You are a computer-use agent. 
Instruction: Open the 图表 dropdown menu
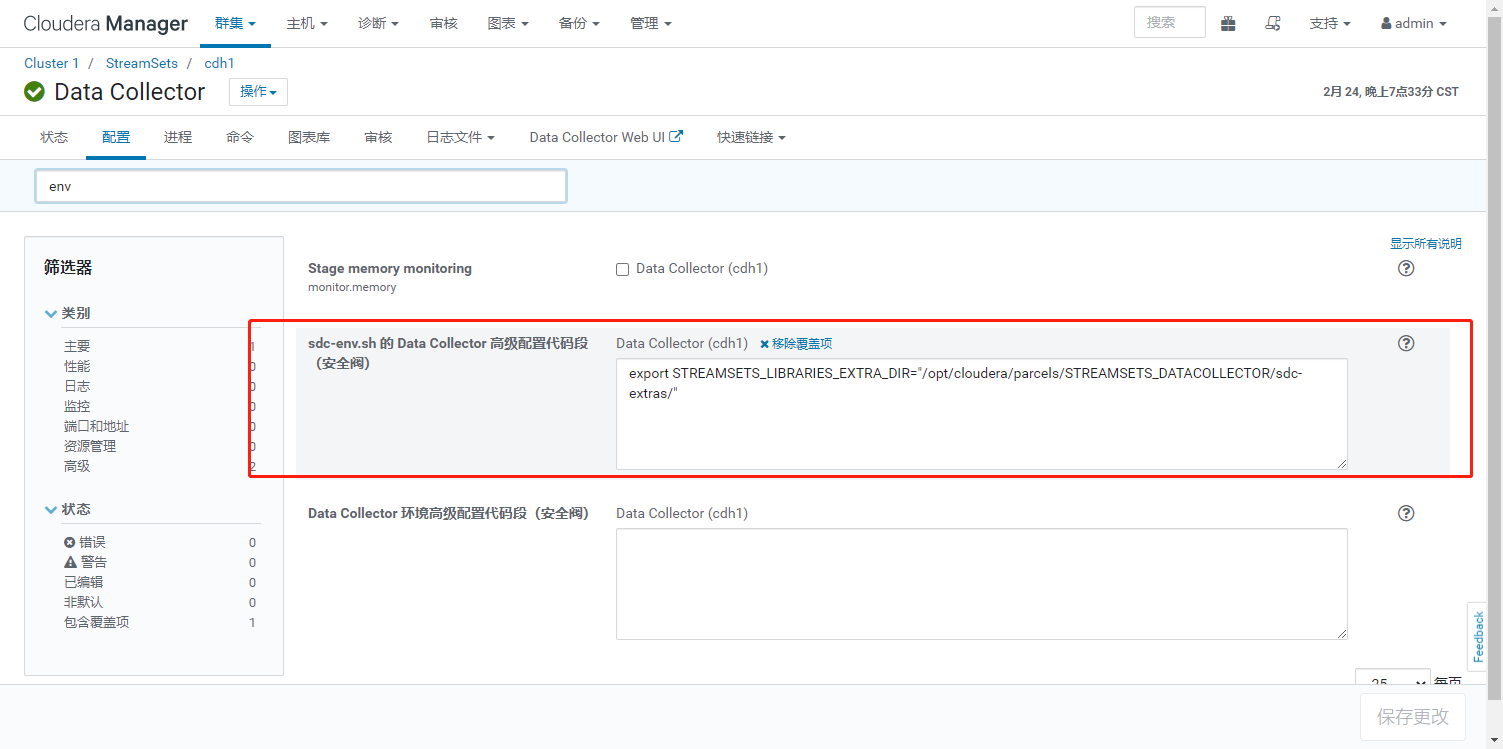(x=508, y=23)
